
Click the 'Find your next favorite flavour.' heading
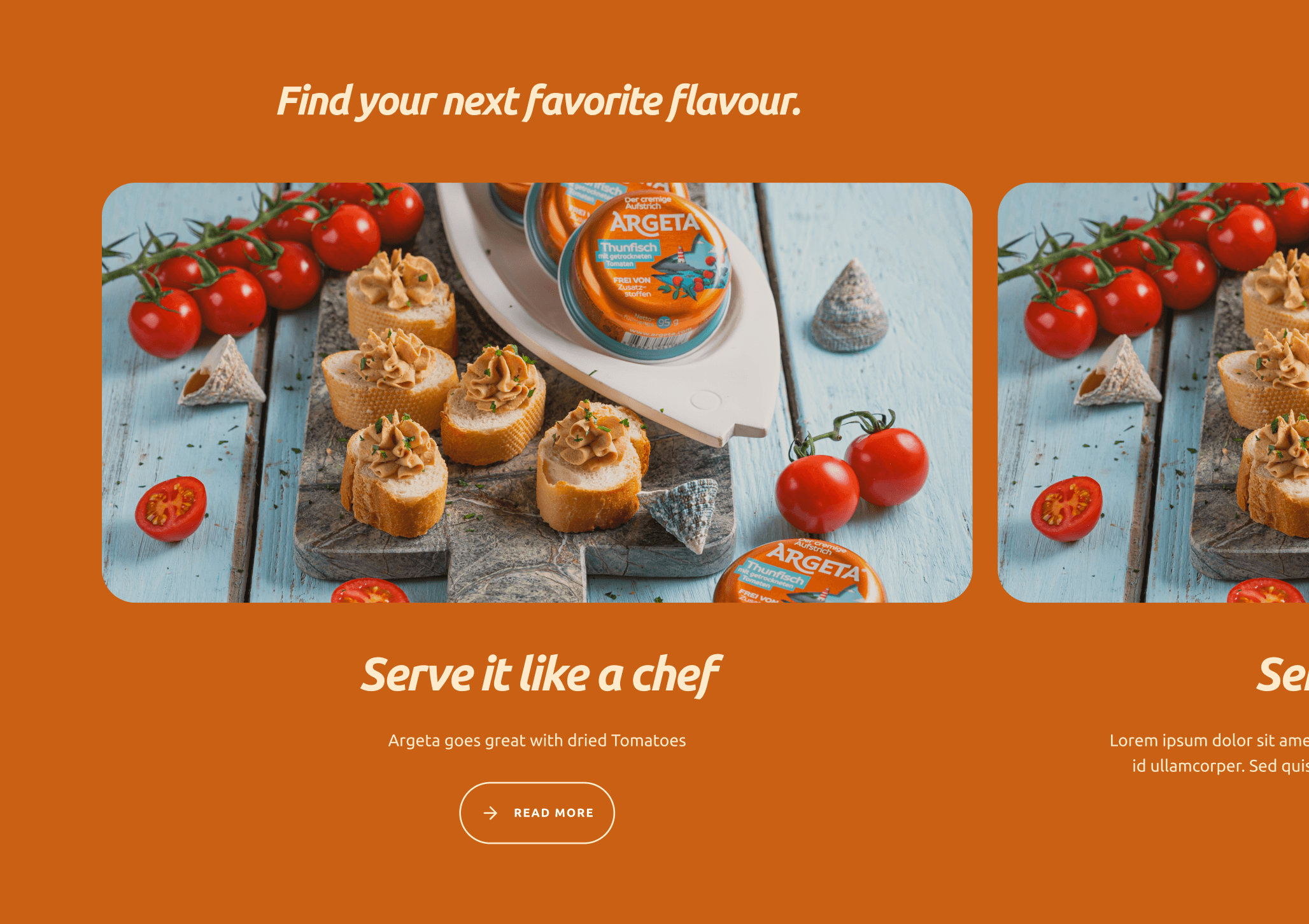539,101
